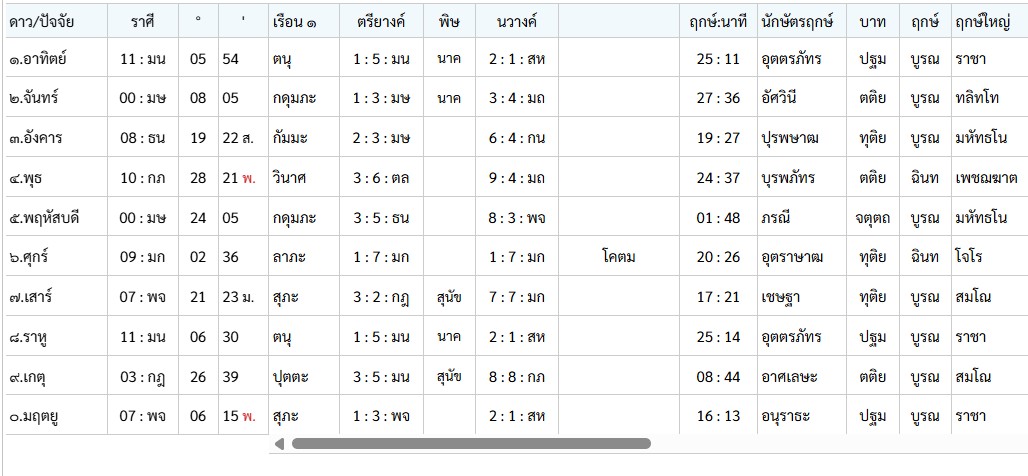Click the ๒.จันทร์ row label

pos(34,98)
